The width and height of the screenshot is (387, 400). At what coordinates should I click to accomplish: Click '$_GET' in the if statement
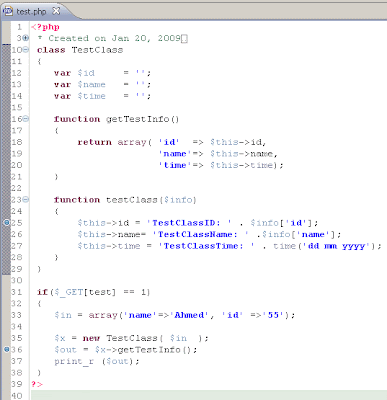(68, 292)
